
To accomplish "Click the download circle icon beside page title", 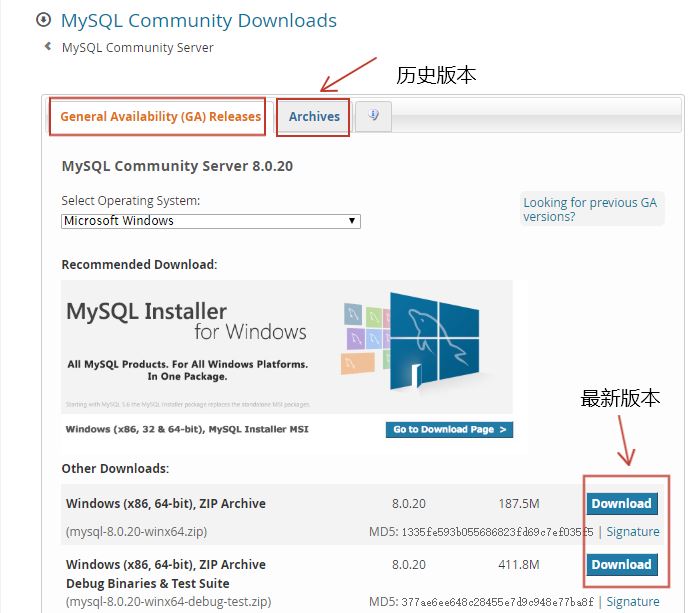I will click(44, 20).
